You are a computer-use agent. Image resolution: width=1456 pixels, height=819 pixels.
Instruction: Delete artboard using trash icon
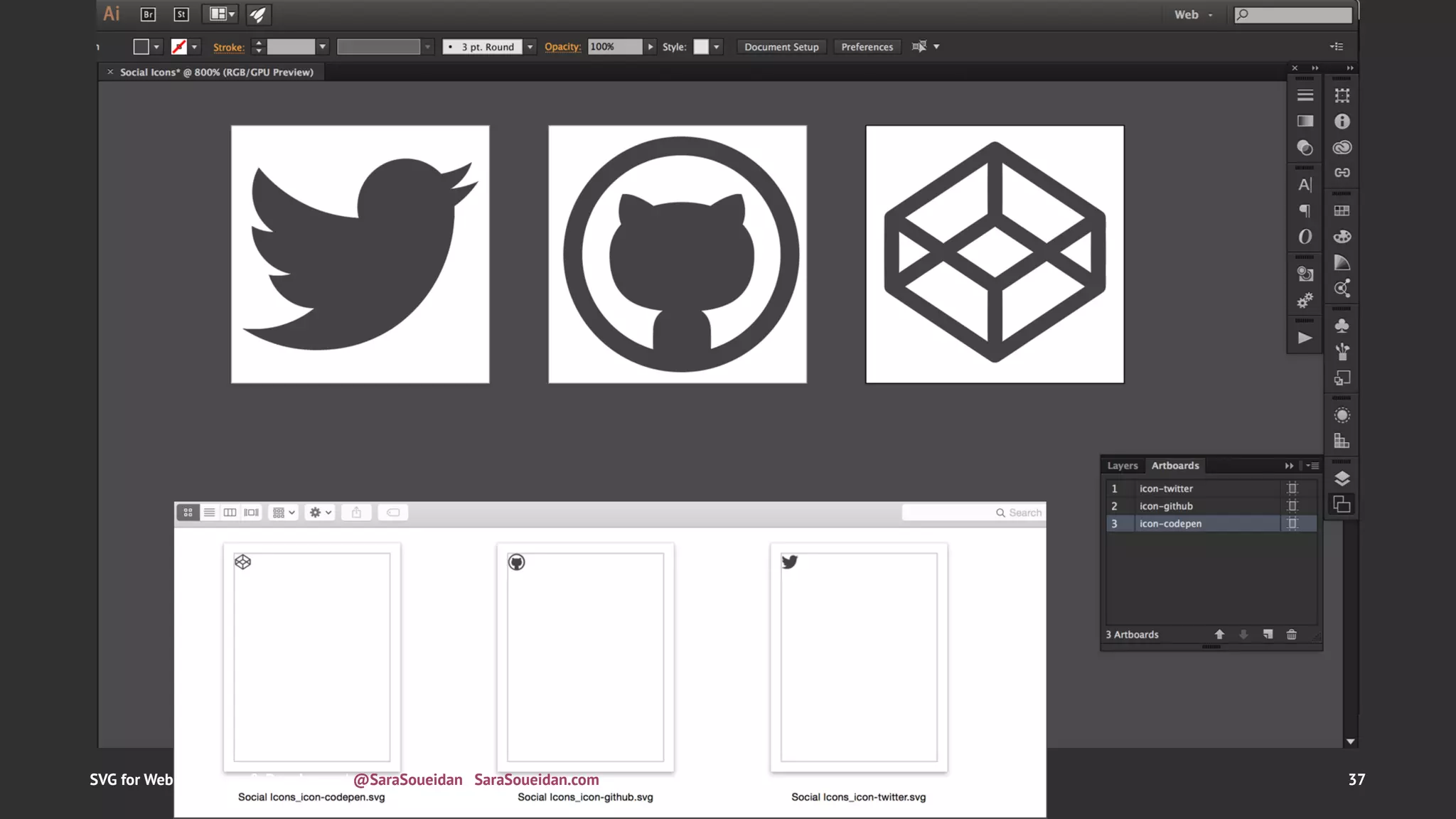click(x=1292, y=634)
